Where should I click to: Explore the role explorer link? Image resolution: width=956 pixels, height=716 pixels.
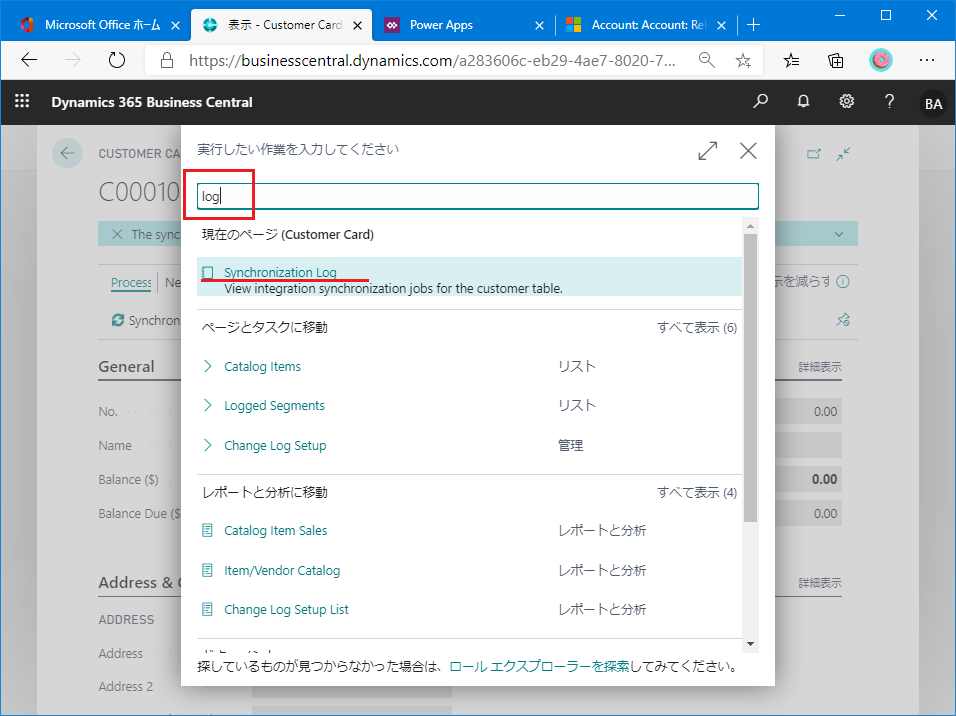point(539,667)
